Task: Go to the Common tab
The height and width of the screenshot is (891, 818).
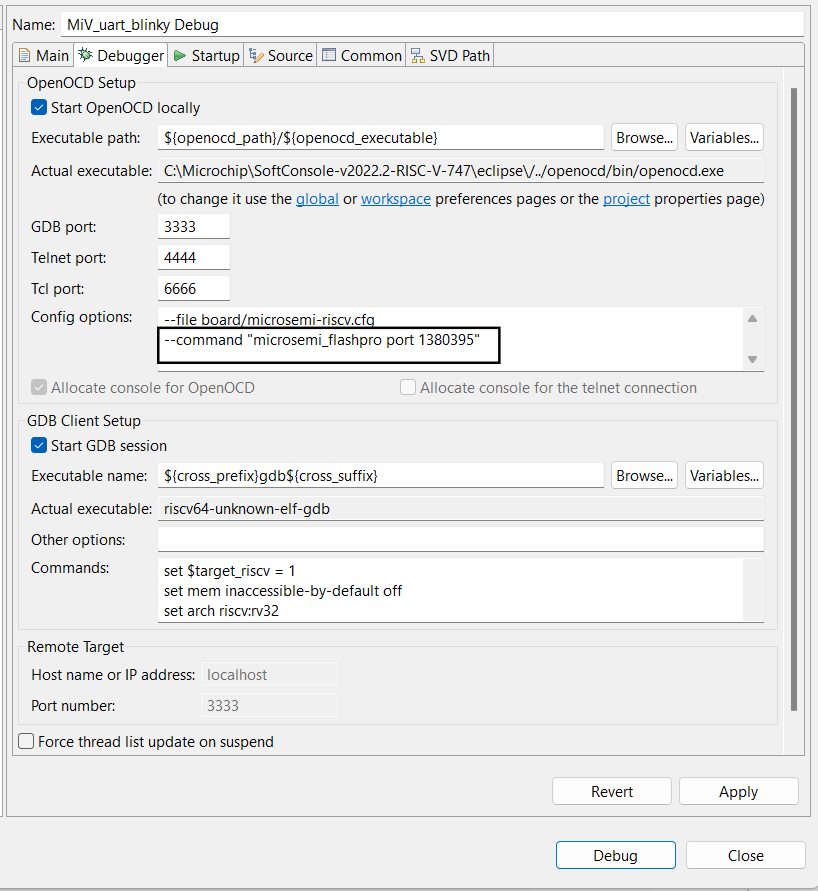Action: 361,56
